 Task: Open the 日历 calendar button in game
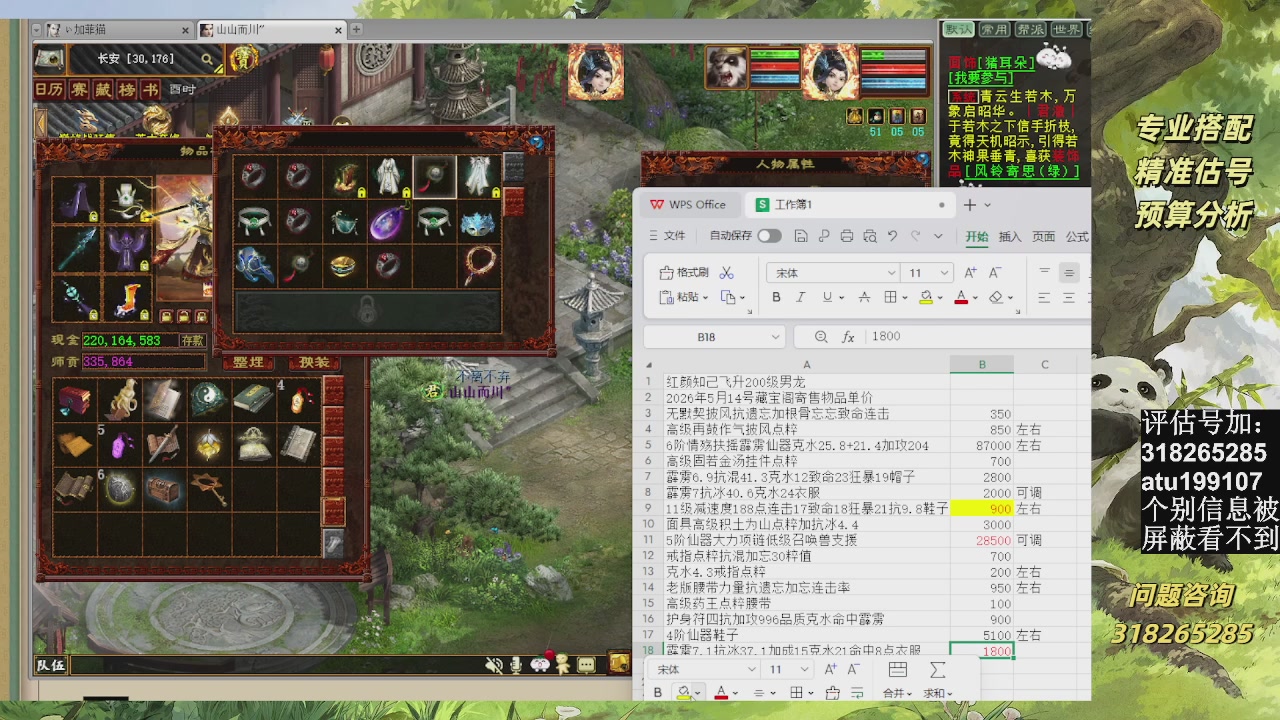click(x=49, y=90)
